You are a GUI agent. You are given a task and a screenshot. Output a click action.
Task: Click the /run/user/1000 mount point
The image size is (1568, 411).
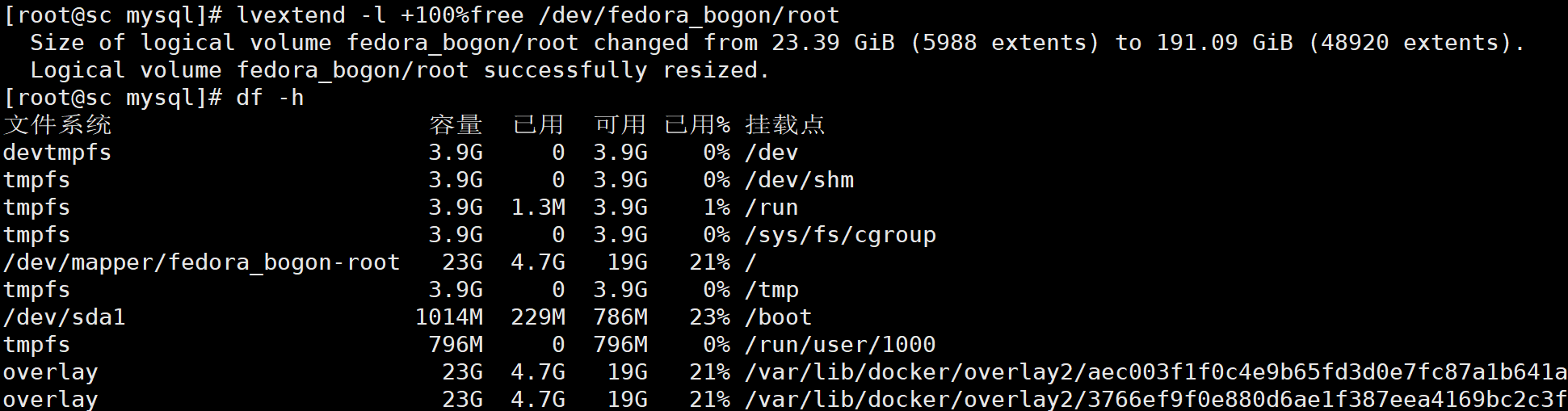click(x=840, y=345)
